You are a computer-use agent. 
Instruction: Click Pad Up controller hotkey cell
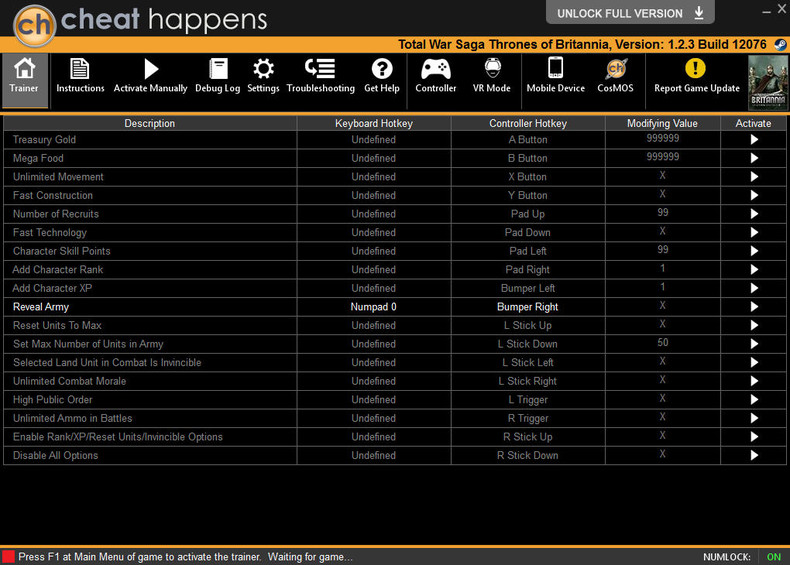pos(528,214)
